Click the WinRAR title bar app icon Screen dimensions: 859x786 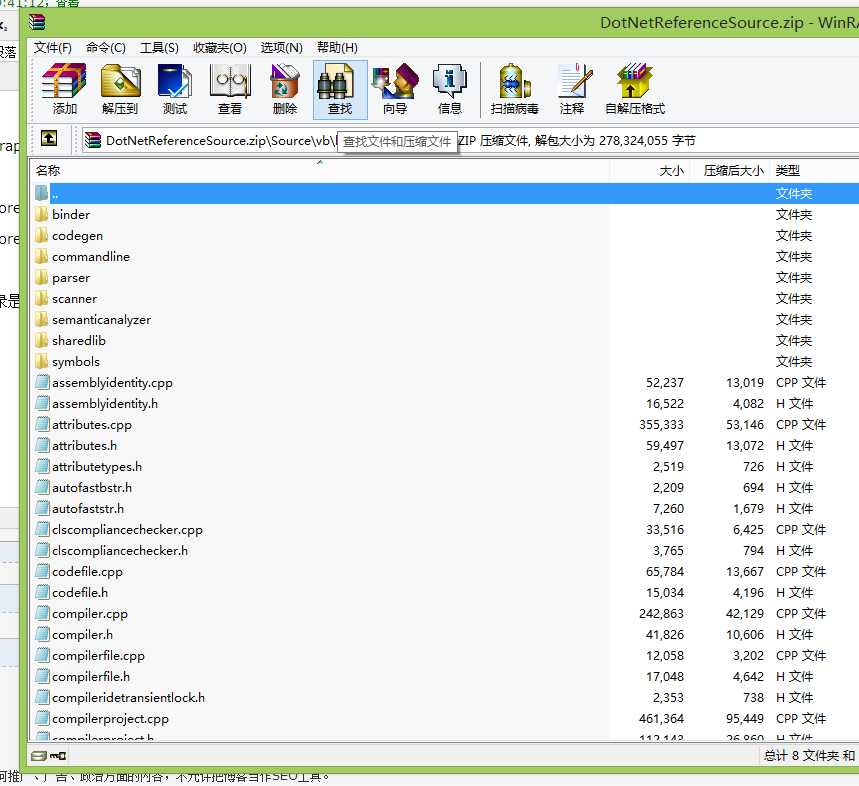tap(37, 22)
